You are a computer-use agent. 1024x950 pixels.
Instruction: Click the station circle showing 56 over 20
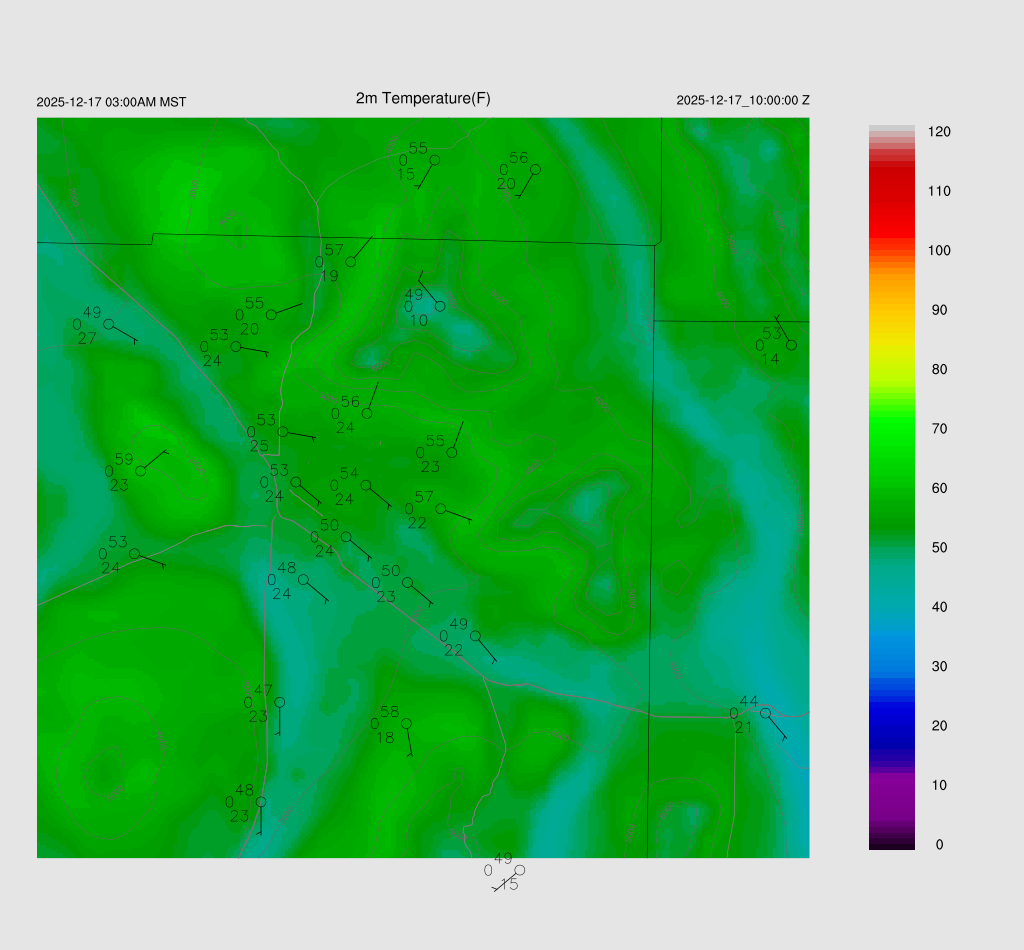click(x=535, y=169)
